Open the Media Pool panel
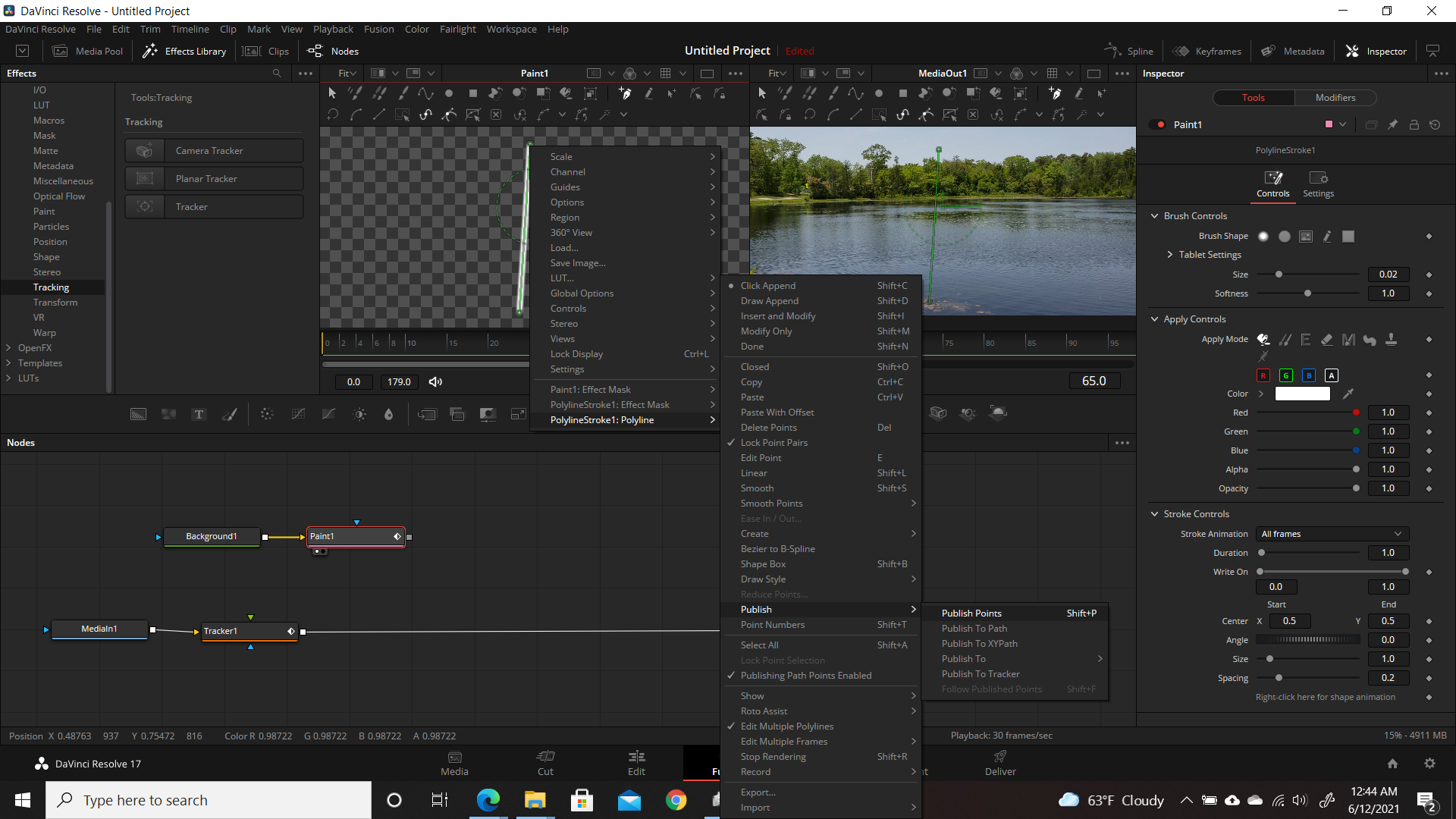This screenshot has width=1456, height=819. [x=87, y=52]
